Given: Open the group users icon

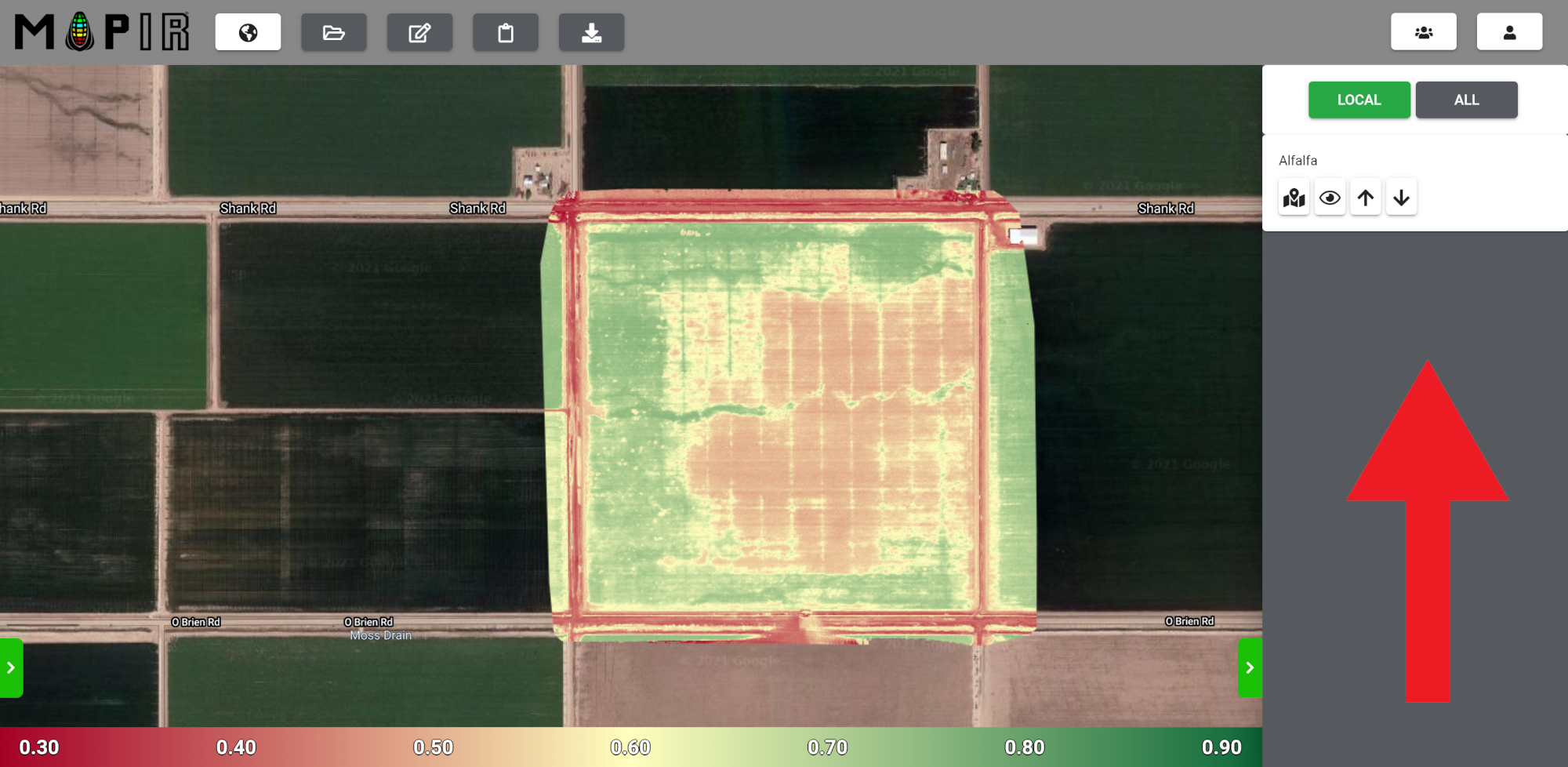Looking at the screenshot, I should [x=1423, y=32].
